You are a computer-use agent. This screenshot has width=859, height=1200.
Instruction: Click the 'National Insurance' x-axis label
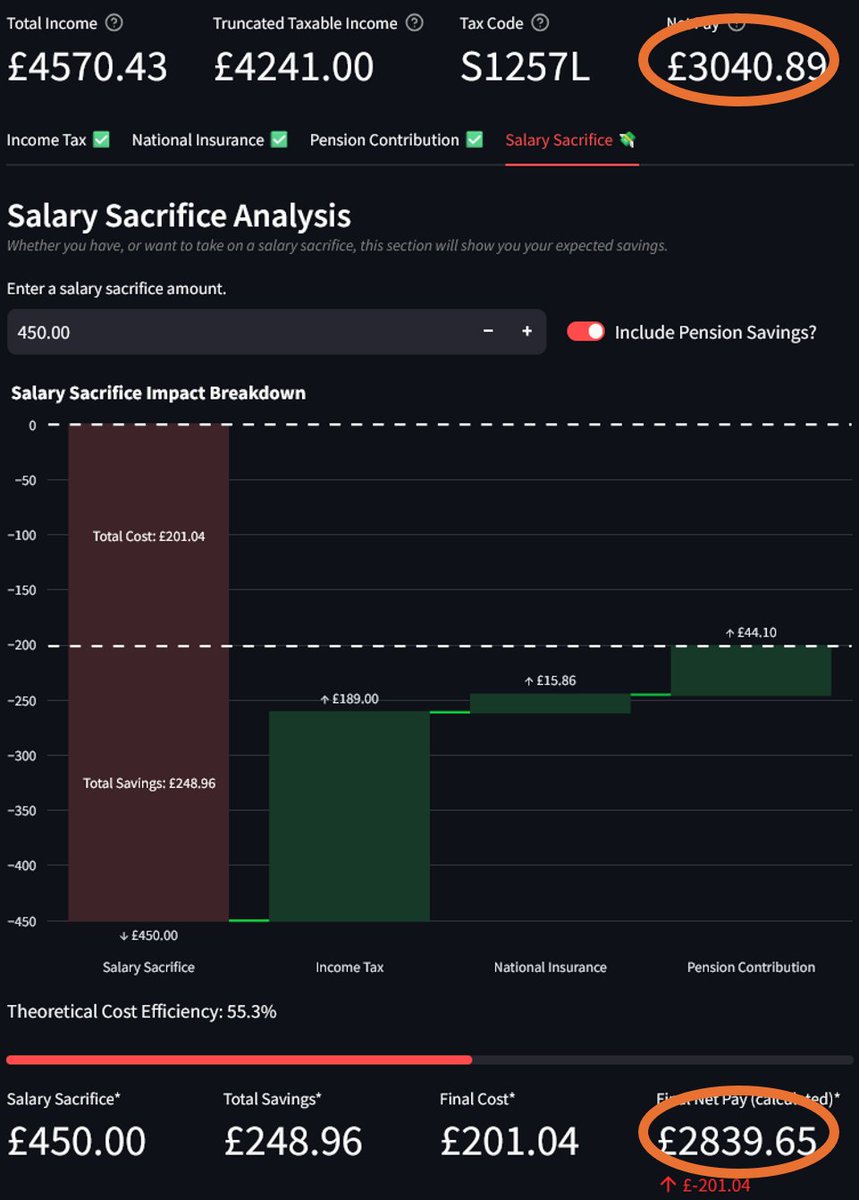click(550, 967)
